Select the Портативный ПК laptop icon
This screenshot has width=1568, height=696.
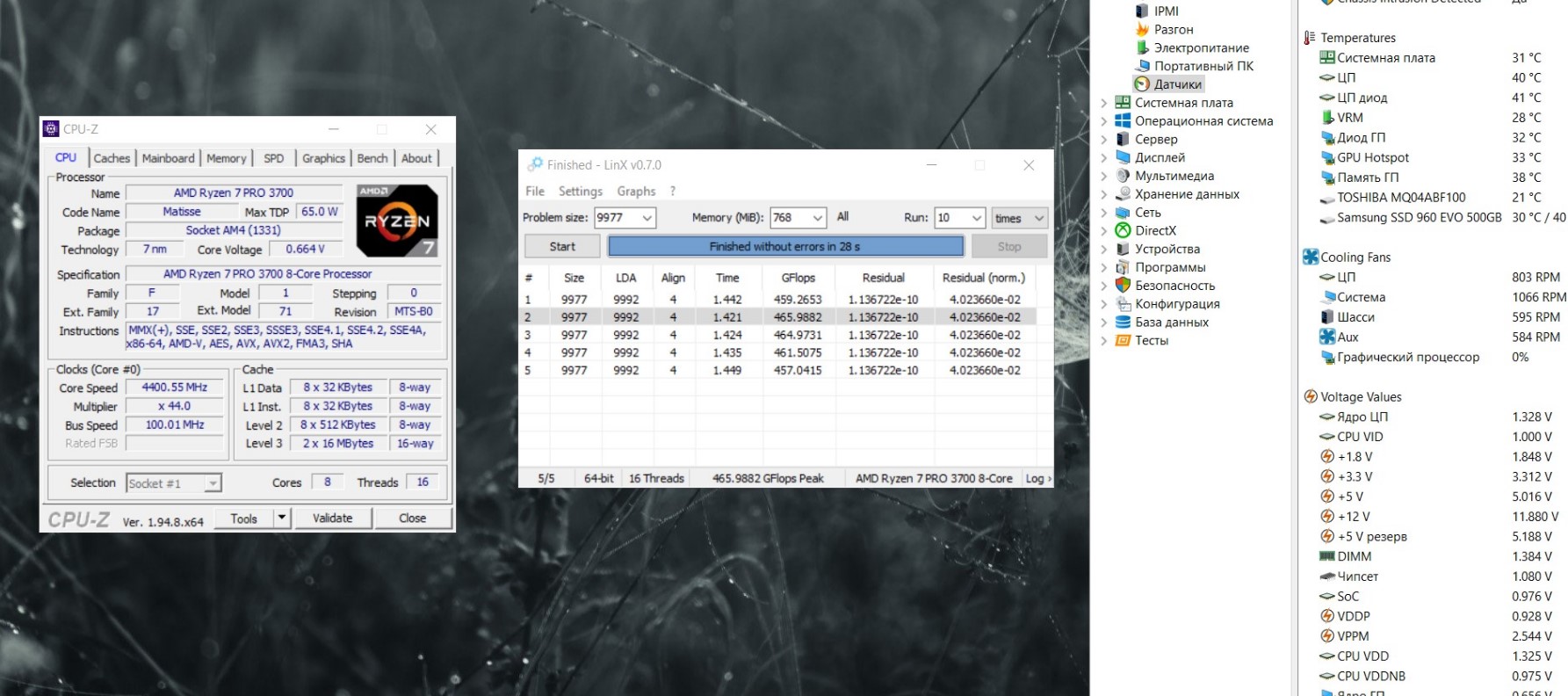1142,66
